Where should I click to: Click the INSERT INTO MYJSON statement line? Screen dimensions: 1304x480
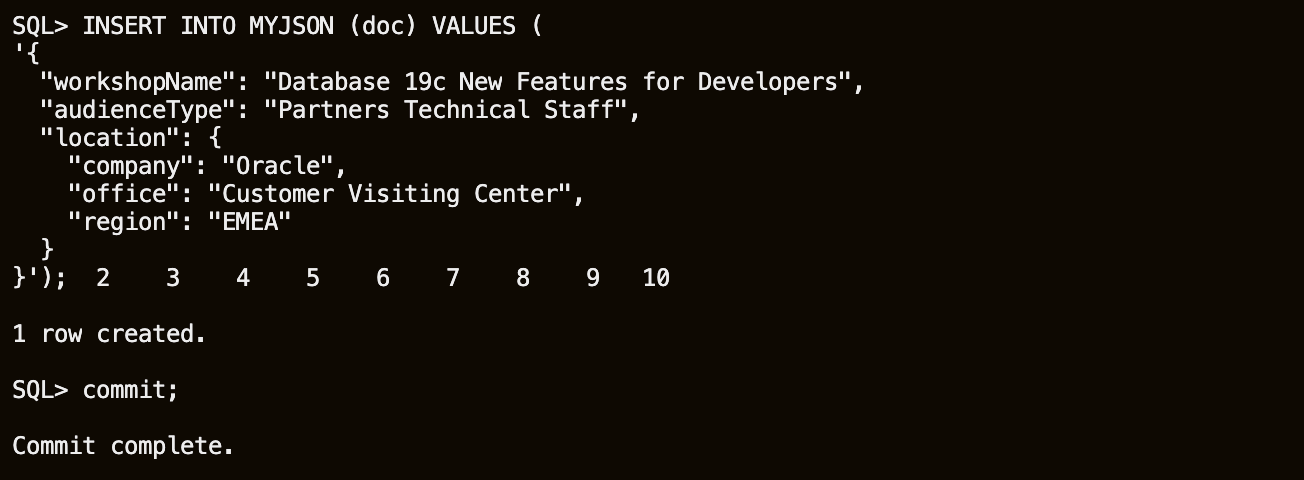pyautogui.click(x=277, y=26)
